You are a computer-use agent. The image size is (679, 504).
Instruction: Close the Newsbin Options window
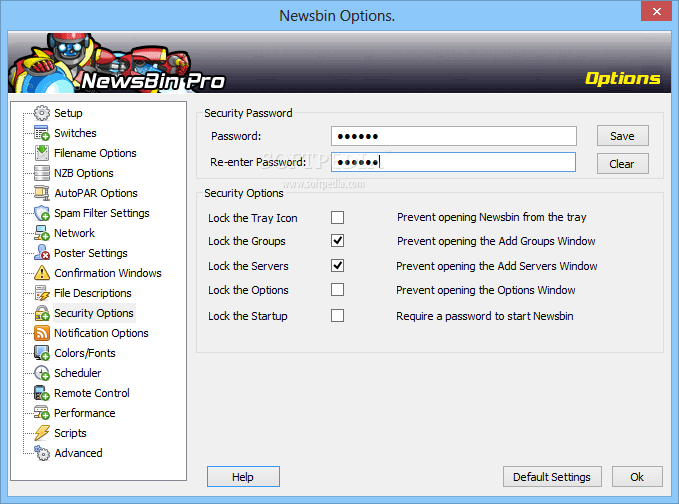(656, 11)
